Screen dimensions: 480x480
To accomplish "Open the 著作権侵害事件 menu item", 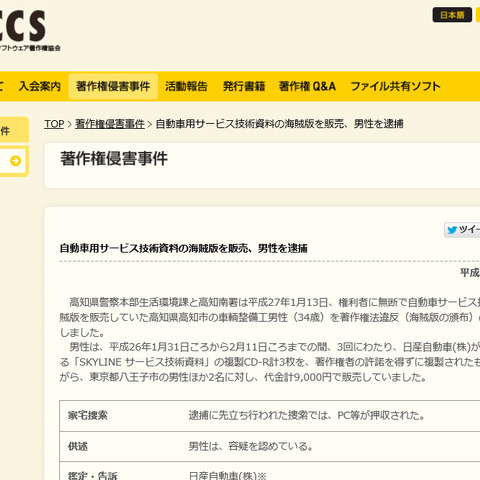I will [x=113, y=86].
